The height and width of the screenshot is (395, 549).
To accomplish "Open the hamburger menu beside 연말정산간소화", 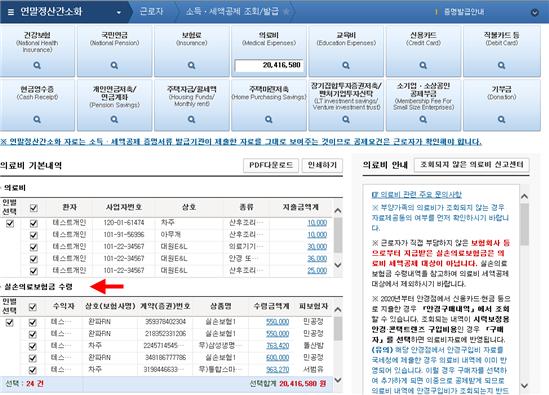I will coord(11,12).
